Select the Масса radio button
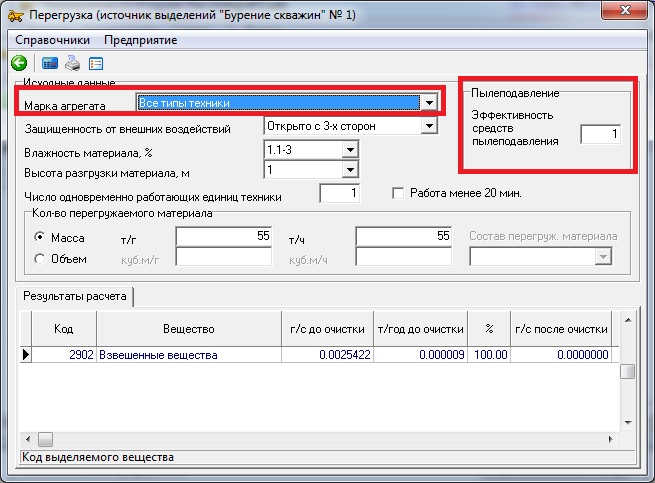The height and width of the screenshot is (483, 655). [x=40, y=238]
